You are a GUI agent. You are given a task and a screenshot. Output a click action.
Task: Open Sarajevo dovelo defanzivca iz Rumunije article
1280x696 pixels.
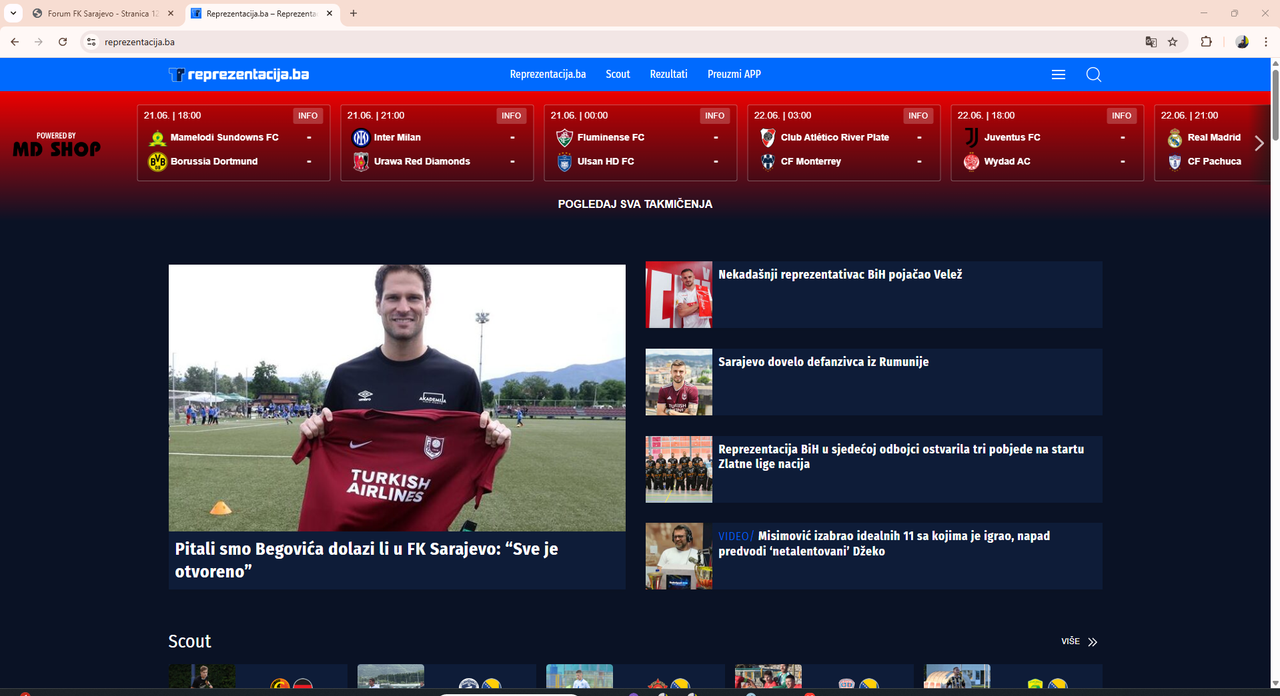[x=823, y=362]
